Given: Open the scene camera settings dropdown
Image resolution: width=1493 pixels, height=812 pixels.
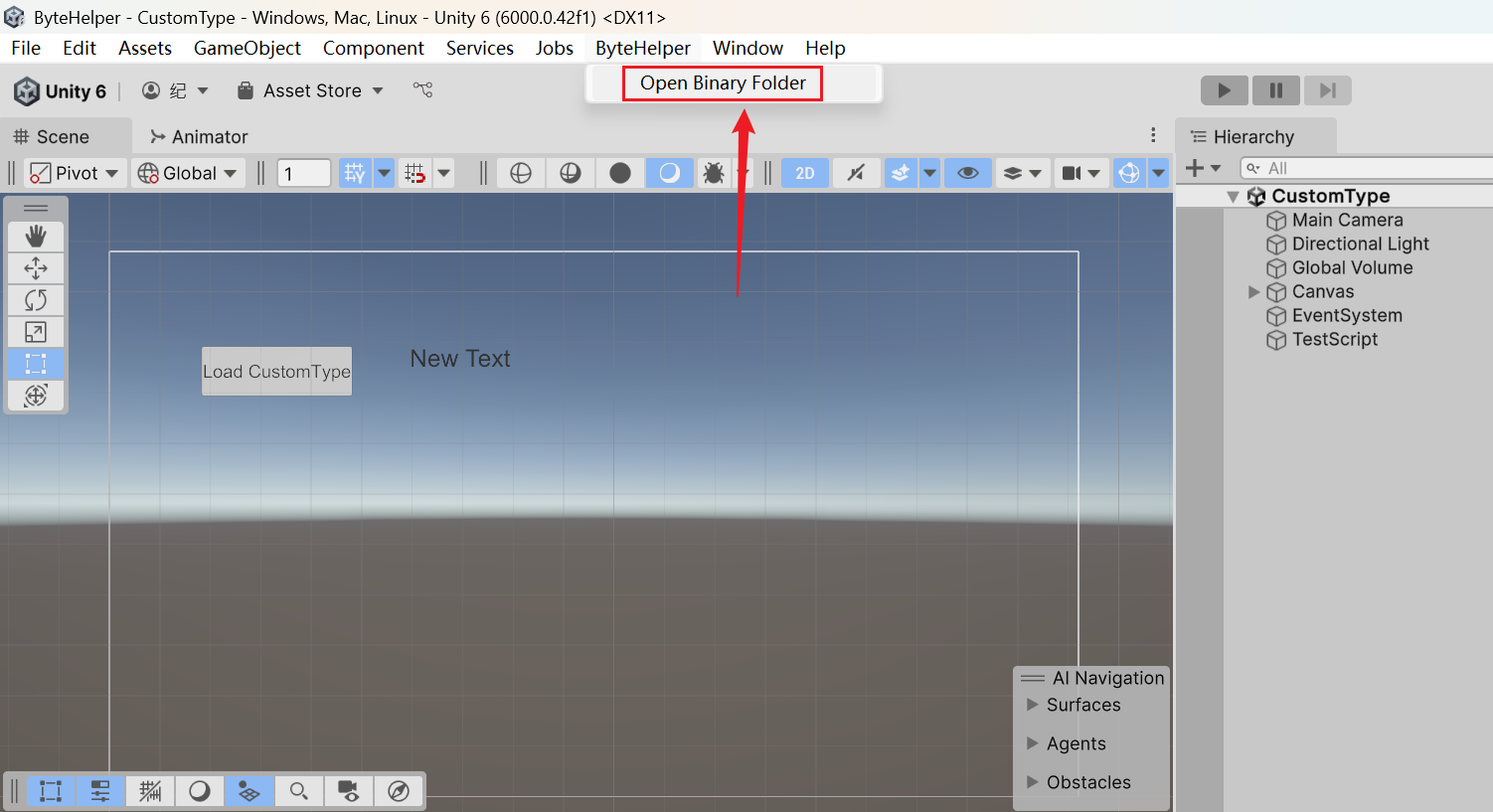Looking at the screenshot, I should 1080,173.
